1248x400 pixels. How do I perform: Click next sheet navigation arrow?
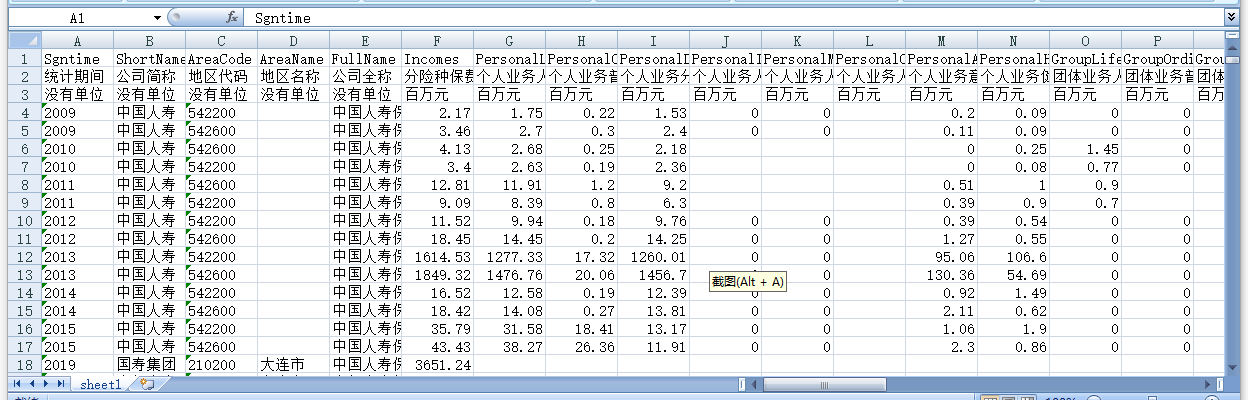click(x=46, y=384)
